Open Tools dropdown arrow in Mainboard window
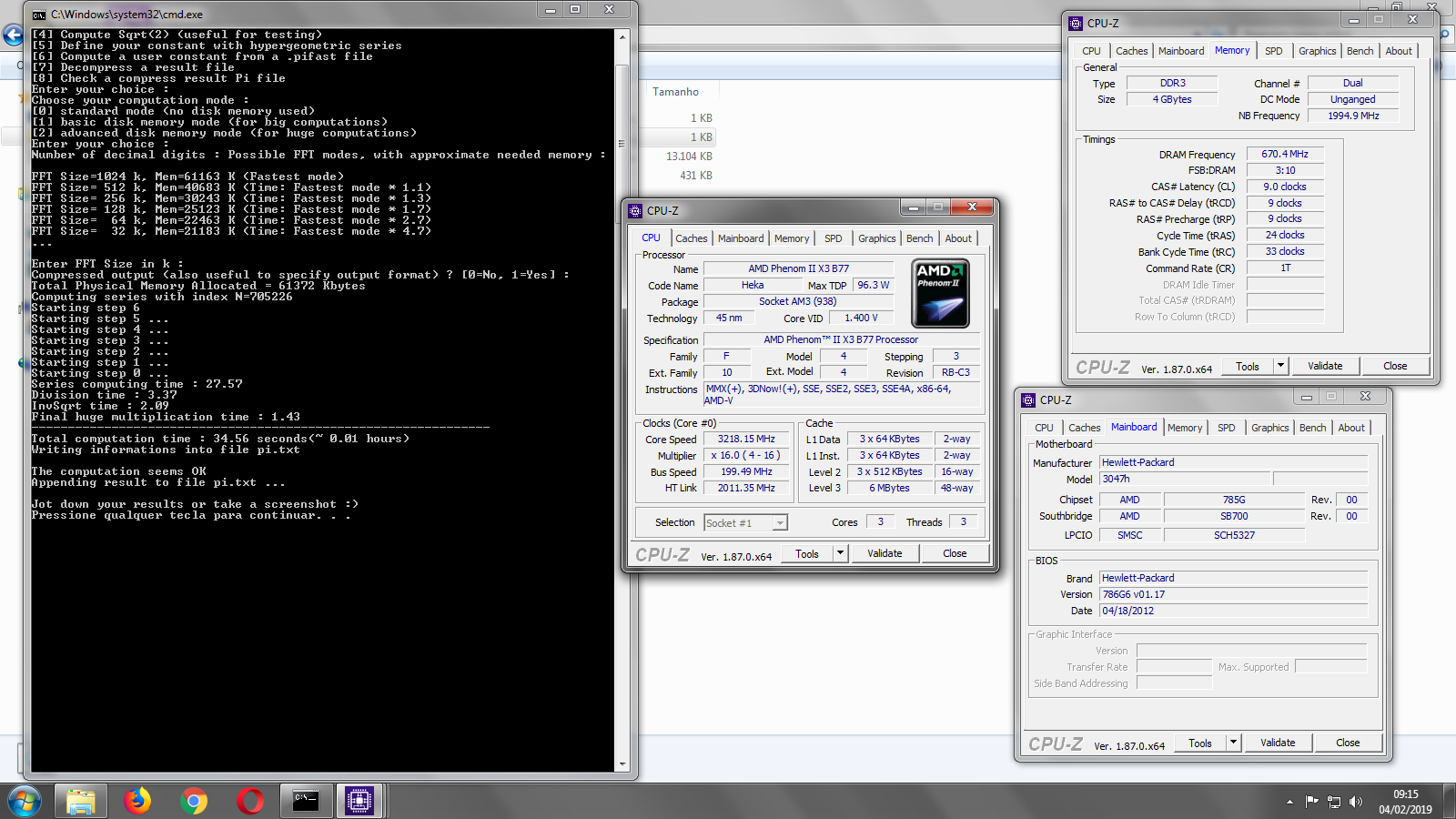Viewport: 1456px width, 819px height. [x=1233, y=743]
